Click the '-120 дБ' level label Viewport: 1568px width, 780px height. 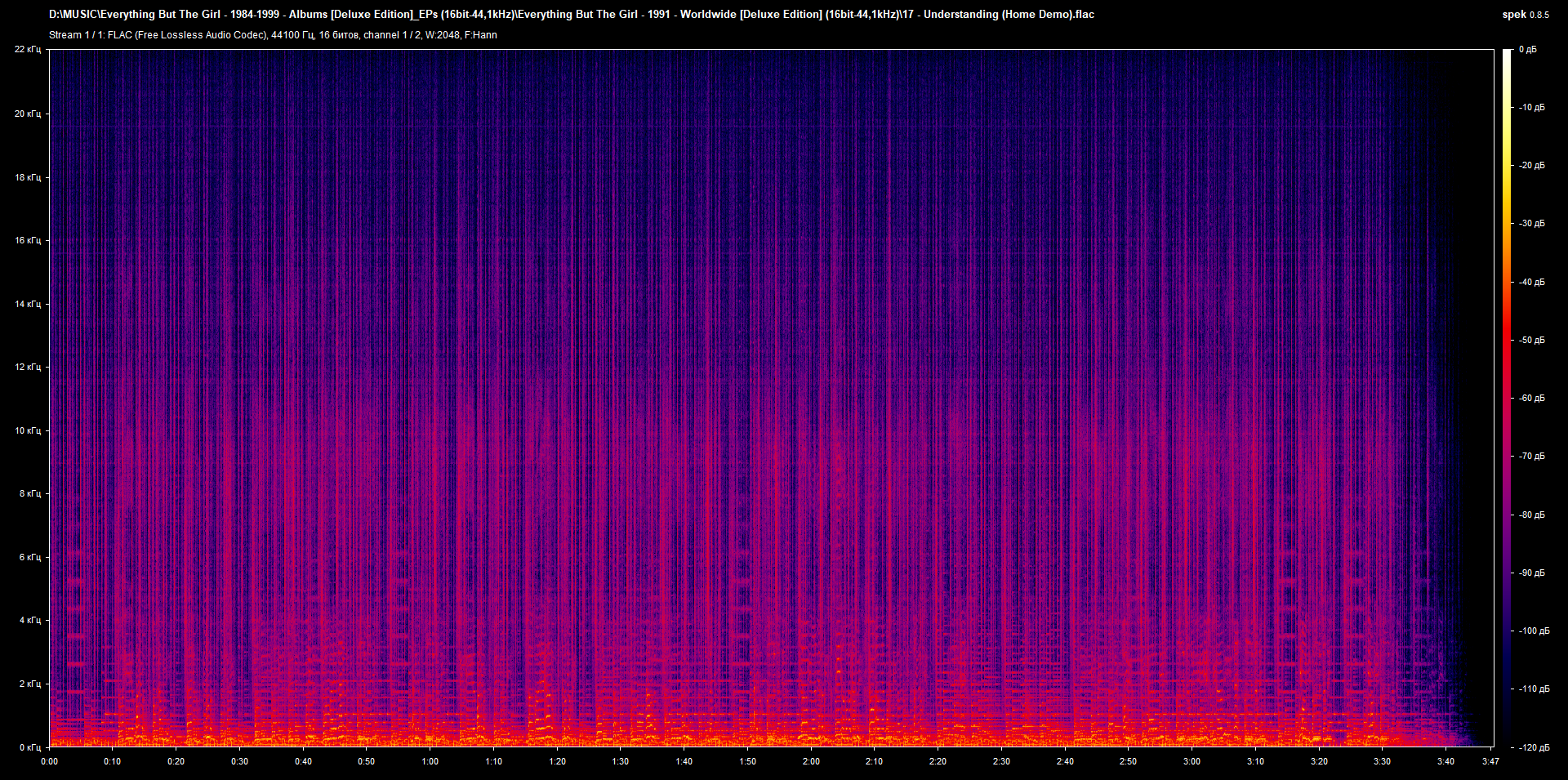[x=1534, y=747]
